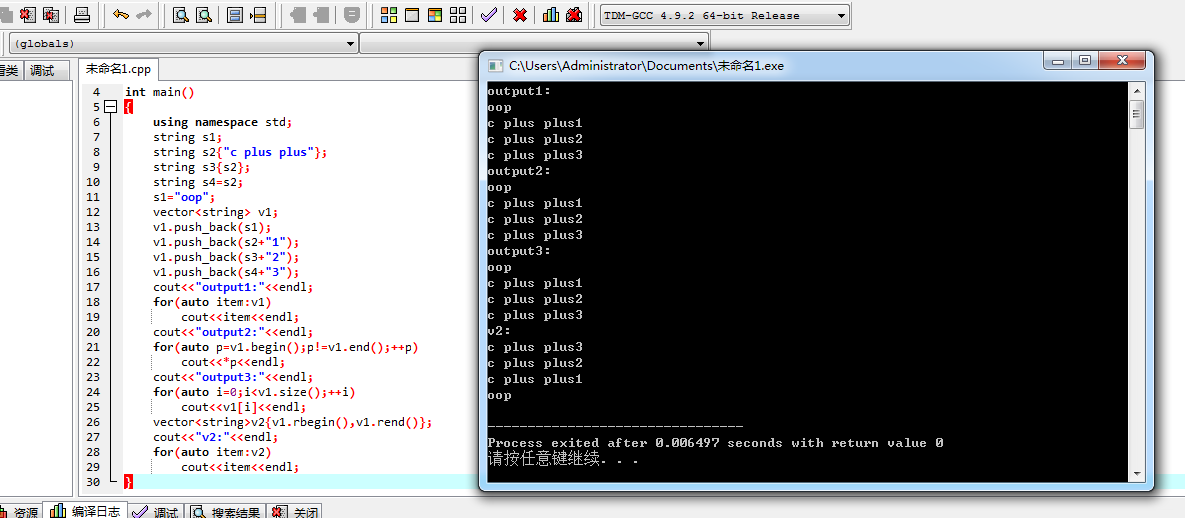
Task: Click the '请按任意键继续' console prompt
Action: click(563, 459)
